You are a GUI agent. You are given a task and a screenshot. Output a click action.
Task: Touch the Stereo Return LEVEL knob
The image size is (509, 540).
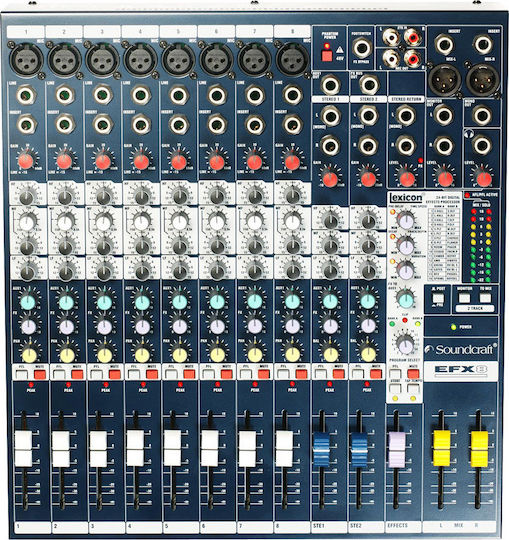407,179
